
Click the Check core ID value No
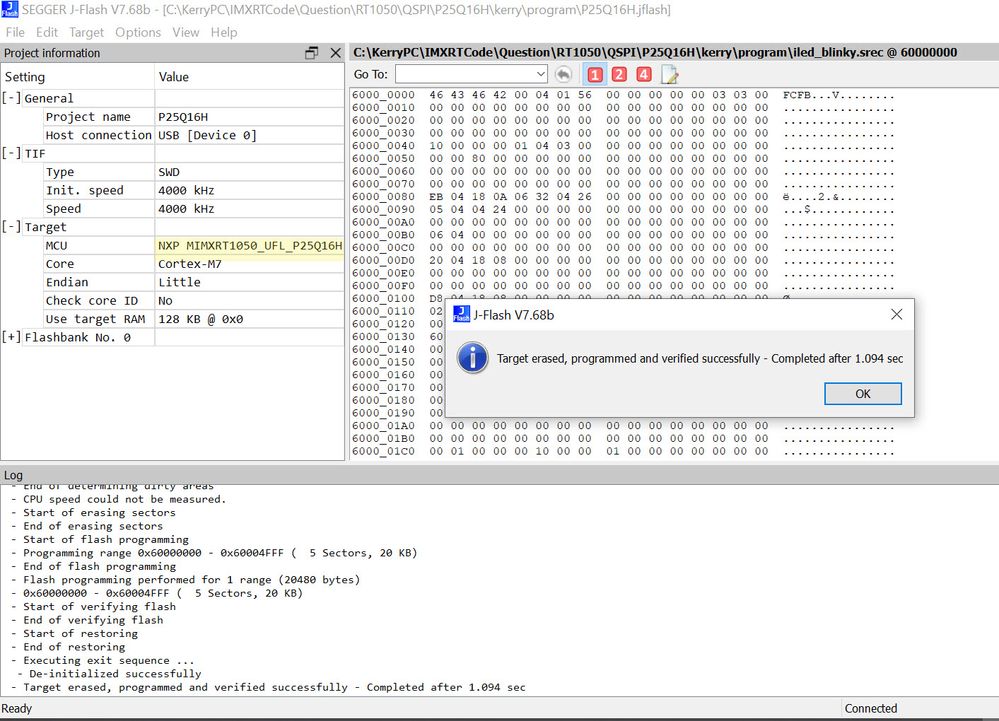(x=165, y=301)
